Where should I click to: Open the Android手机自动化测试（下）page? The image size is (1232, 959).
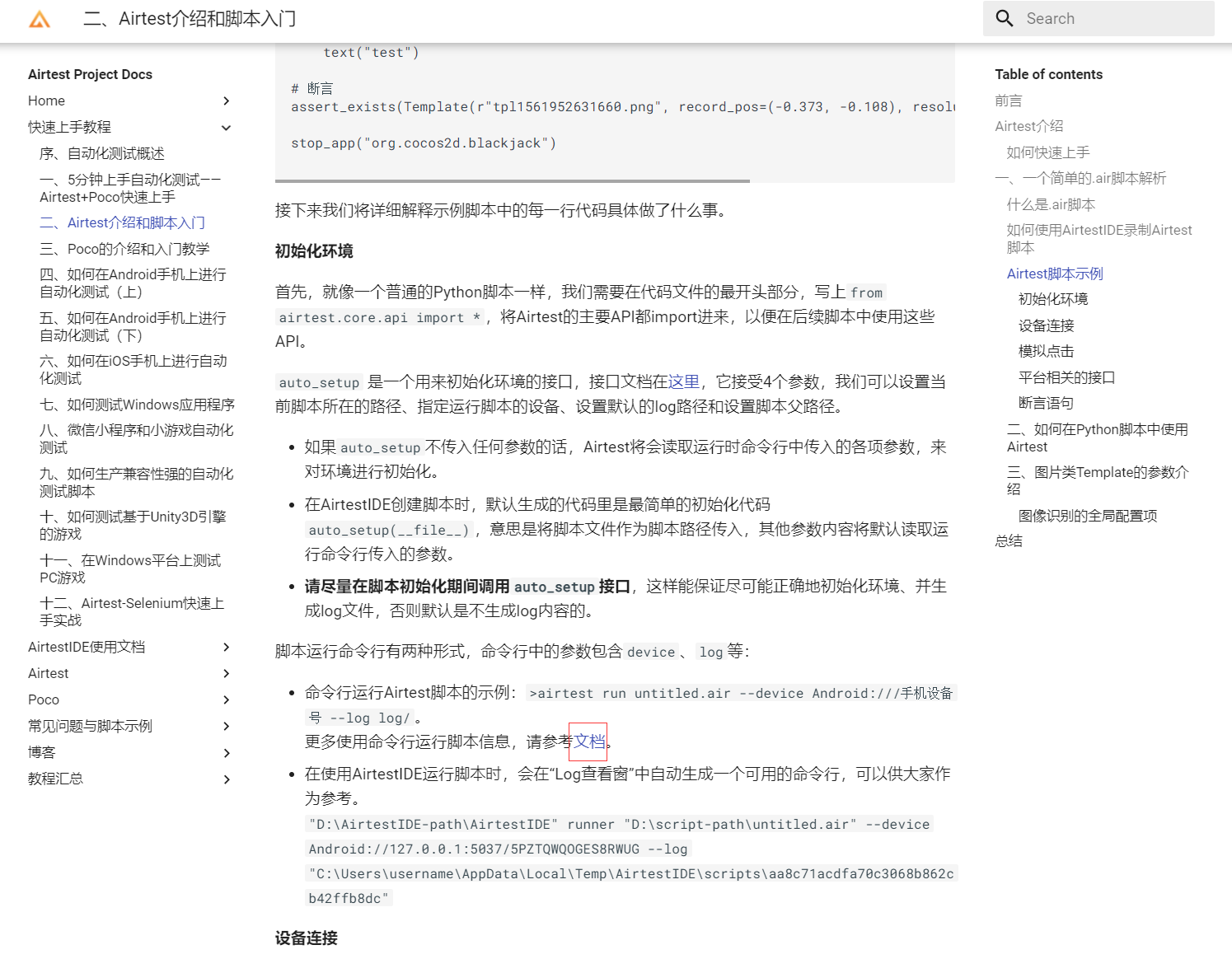point(133,326)
